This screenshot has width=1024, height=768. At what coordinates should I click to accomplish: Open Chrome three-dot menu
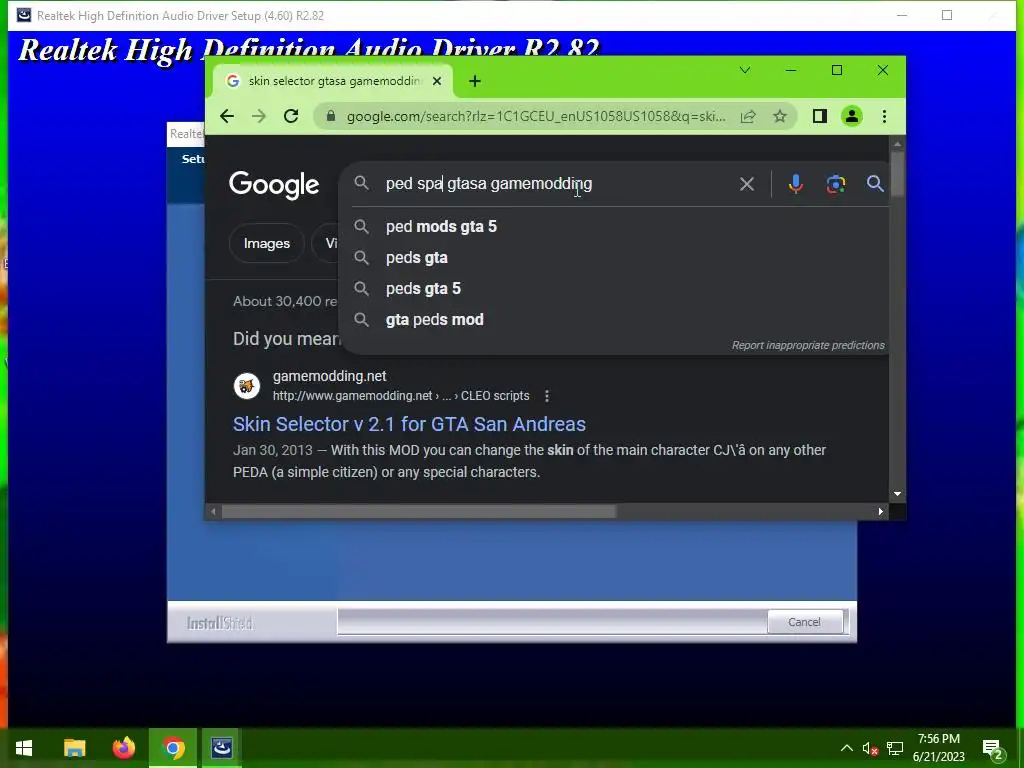click(884, 116)
